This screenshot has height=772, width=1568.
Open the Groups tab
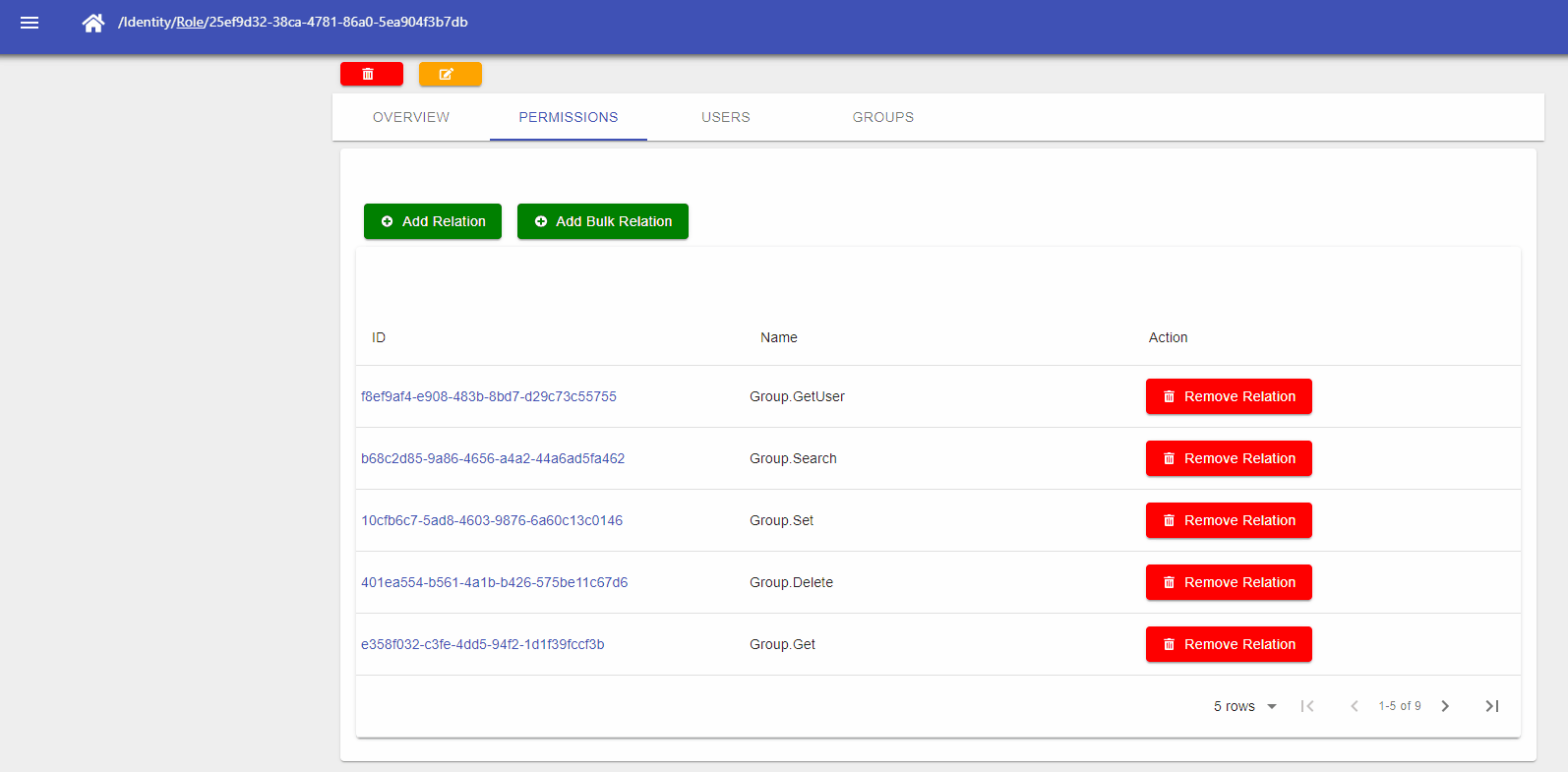pos(882,117)
